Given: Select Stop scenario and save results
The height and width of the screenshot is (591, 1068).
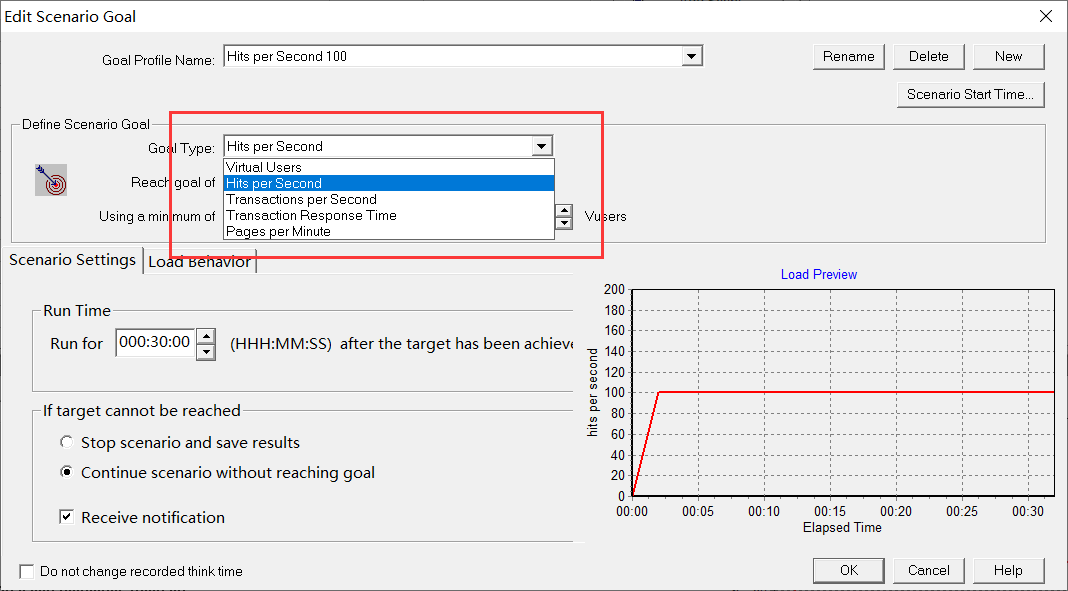Looking at the screenshot, I should [x=67, y=442].
